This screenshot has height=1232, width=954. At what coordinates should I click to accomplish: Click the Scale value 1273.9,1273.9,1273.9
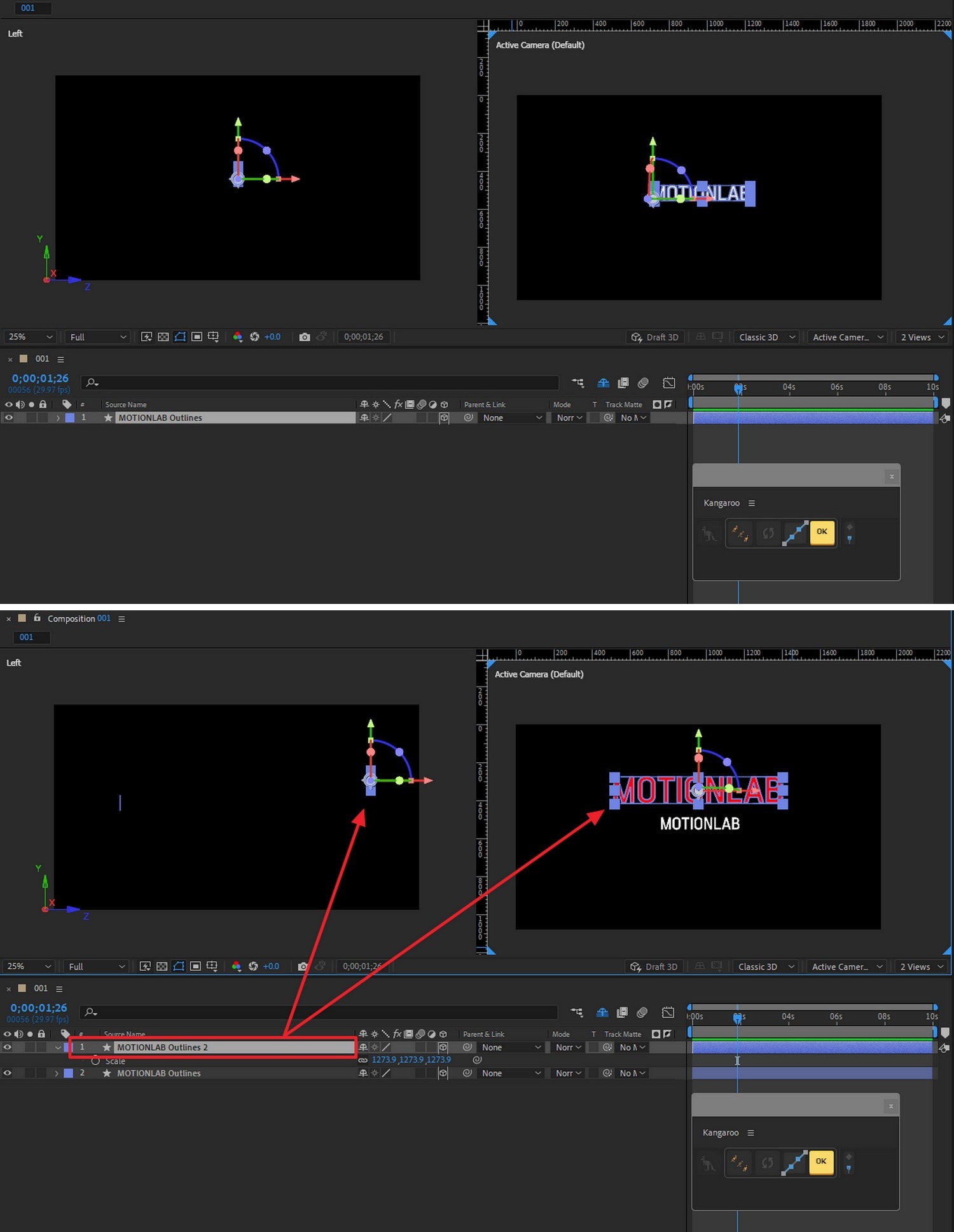click(411, 1060)
